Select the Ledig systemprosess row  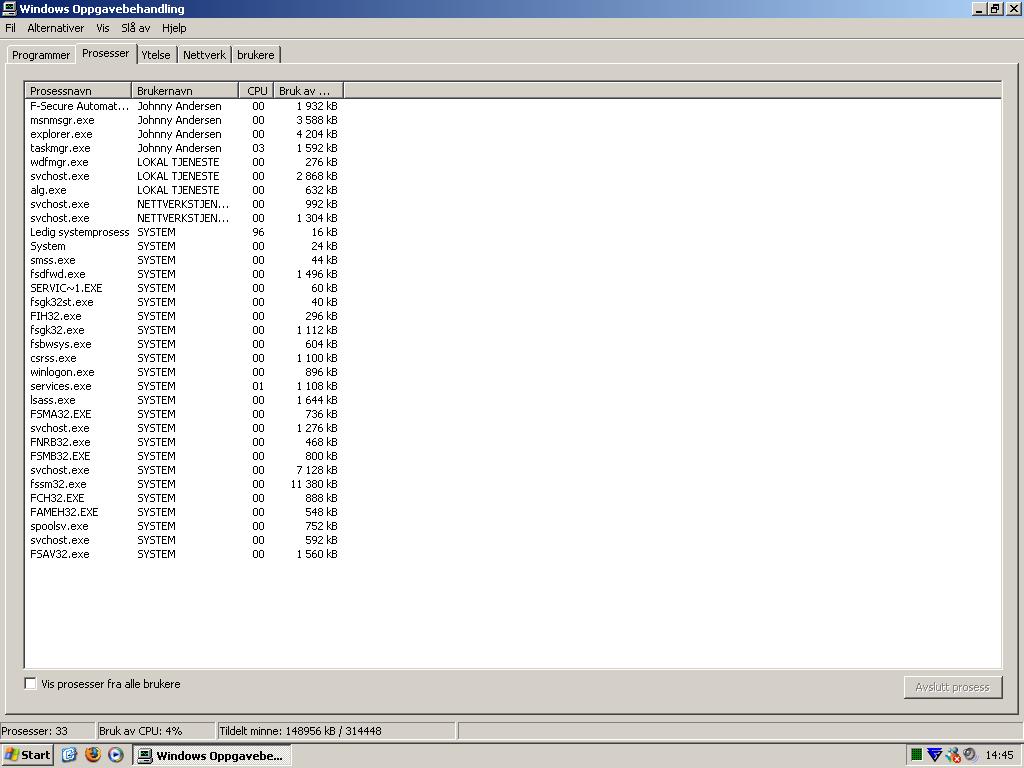184,232
